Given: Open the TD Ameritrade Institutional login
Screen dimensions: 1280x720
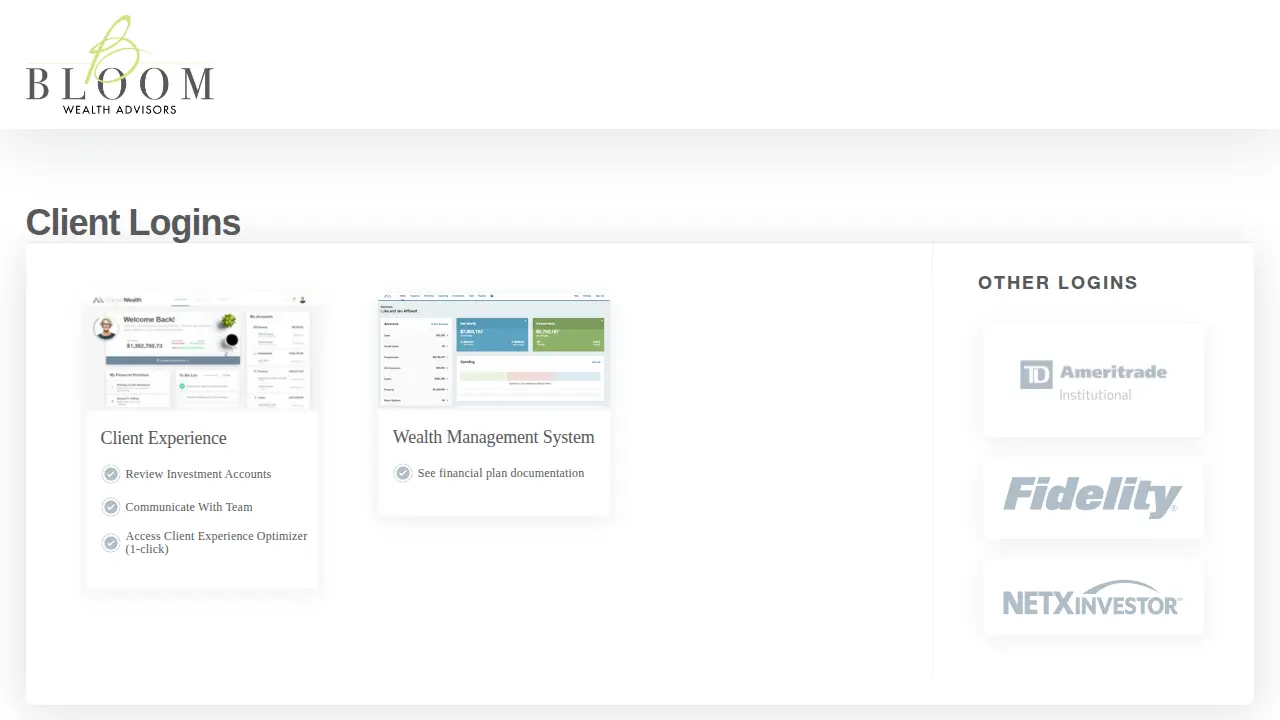Looking at the screenshot, I should pos(1094,381).
